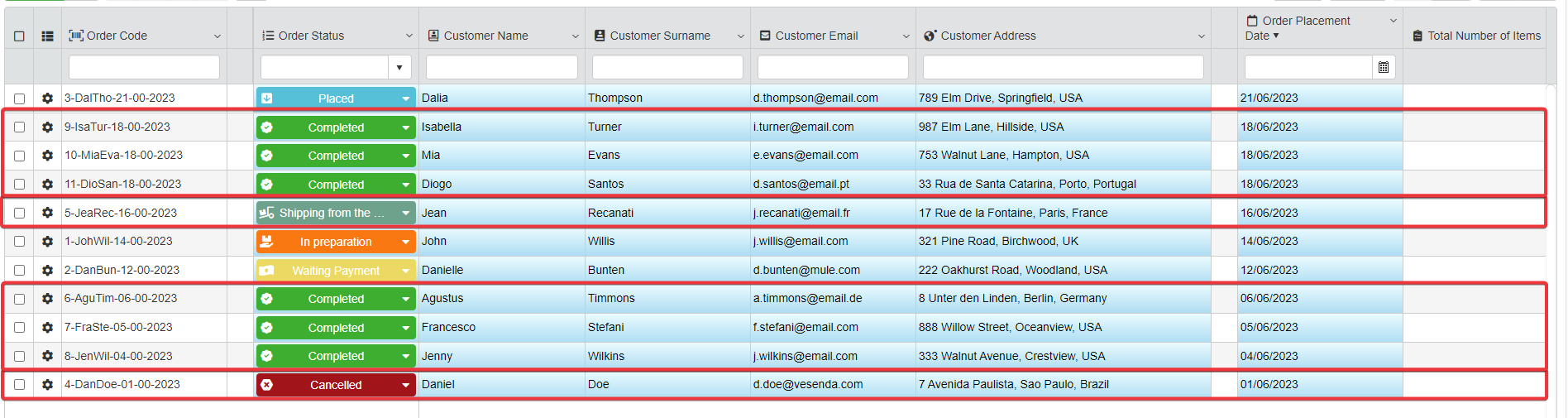This screenshot has height=418, width=1568.
Task: Click the list view icon in header
Action: pos(47,36)
